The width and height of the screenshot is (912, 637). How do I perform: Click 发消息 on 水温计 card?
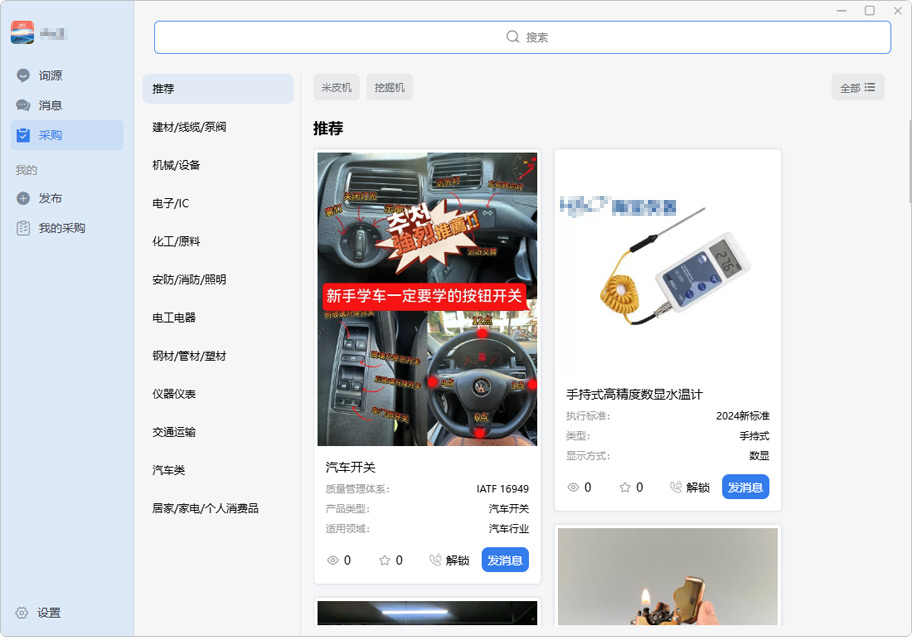pyautogui.click(x=745, y=487)
